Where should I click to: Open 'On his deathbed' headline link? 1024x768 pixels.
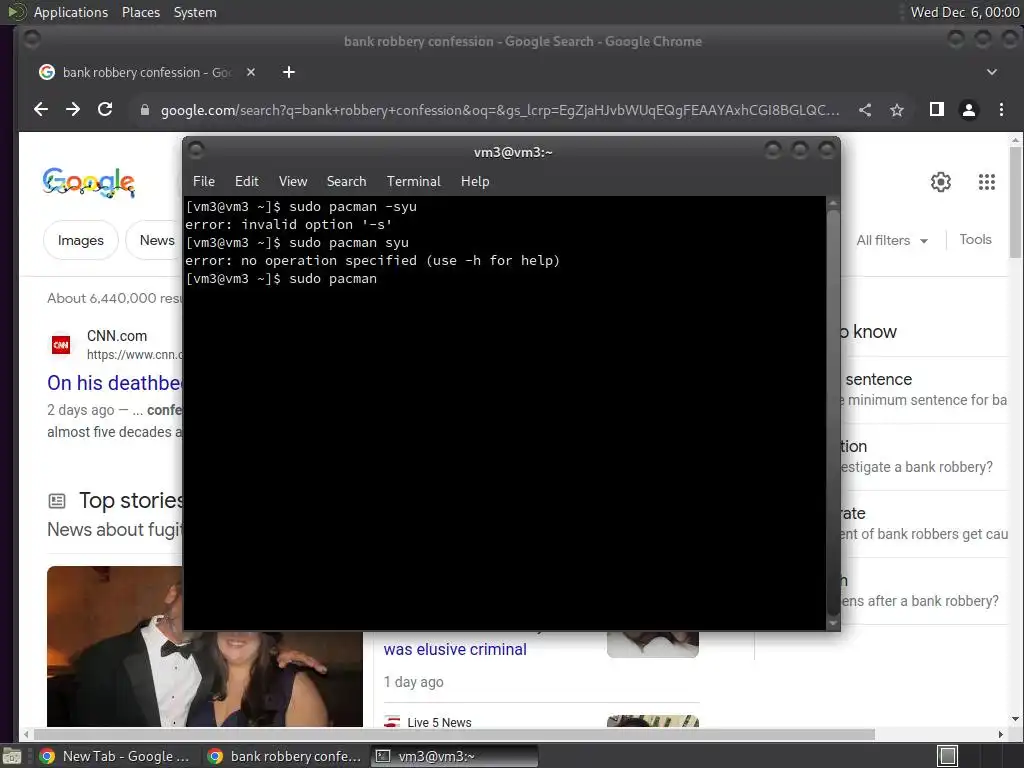(x=115, y=383)
